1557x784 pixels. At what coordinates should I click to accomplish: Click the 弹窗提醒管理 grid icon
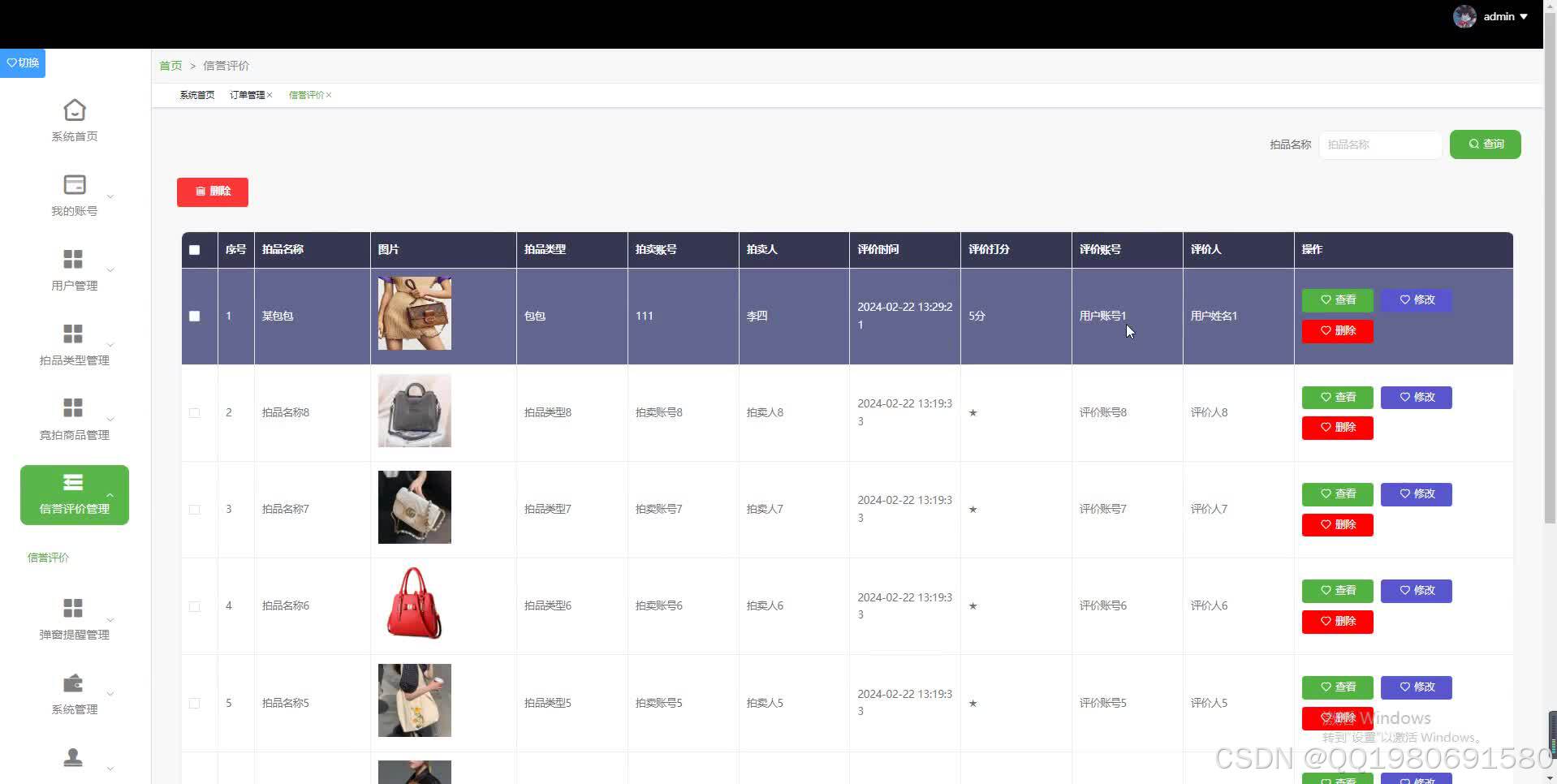[x=73, y=608]
